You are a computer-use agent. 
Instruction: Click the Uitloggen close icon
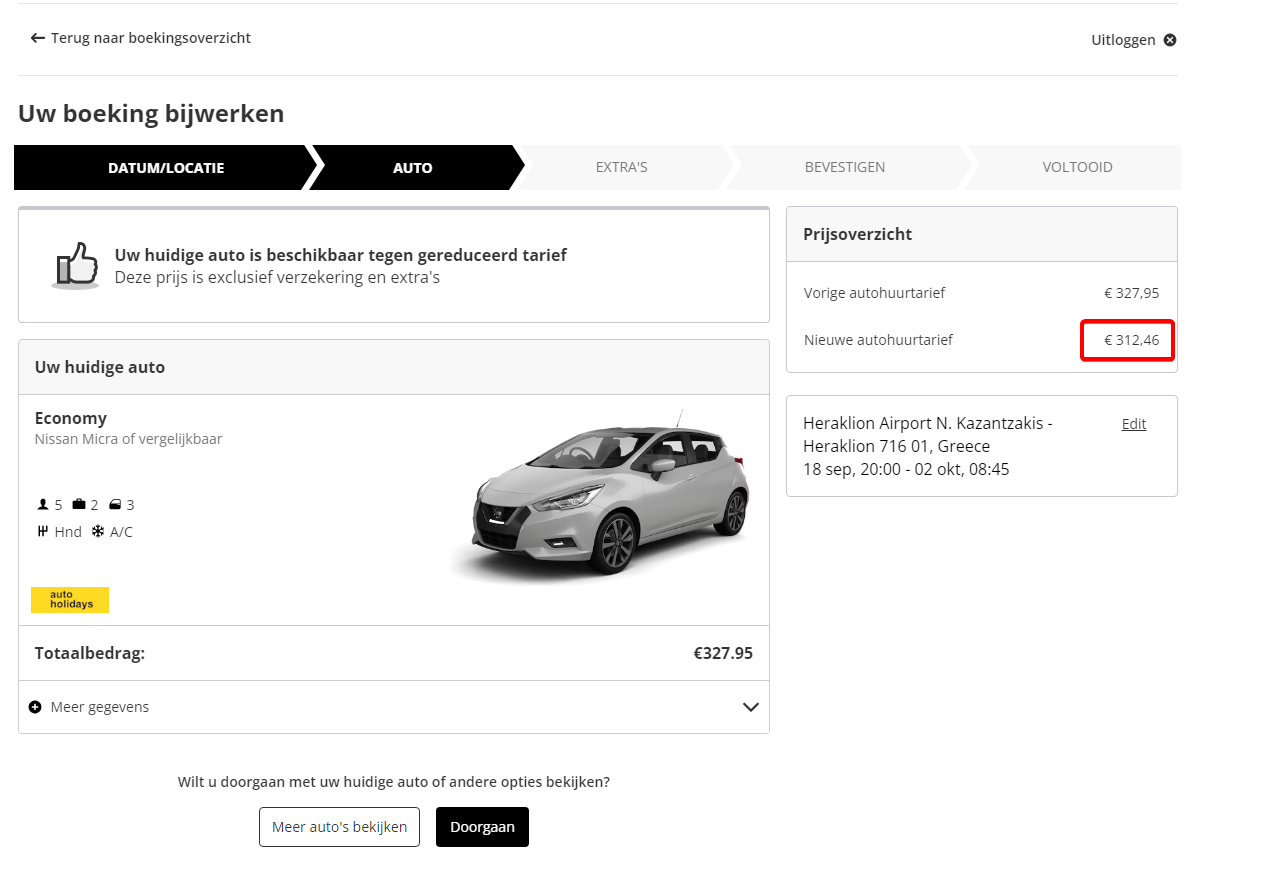pos(1170,40)
